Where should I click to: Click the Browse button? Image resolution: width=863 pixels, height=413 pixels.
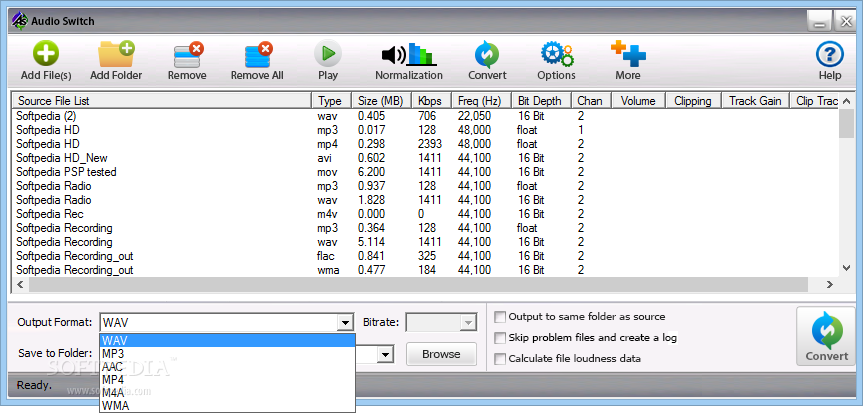pos(441,354)
